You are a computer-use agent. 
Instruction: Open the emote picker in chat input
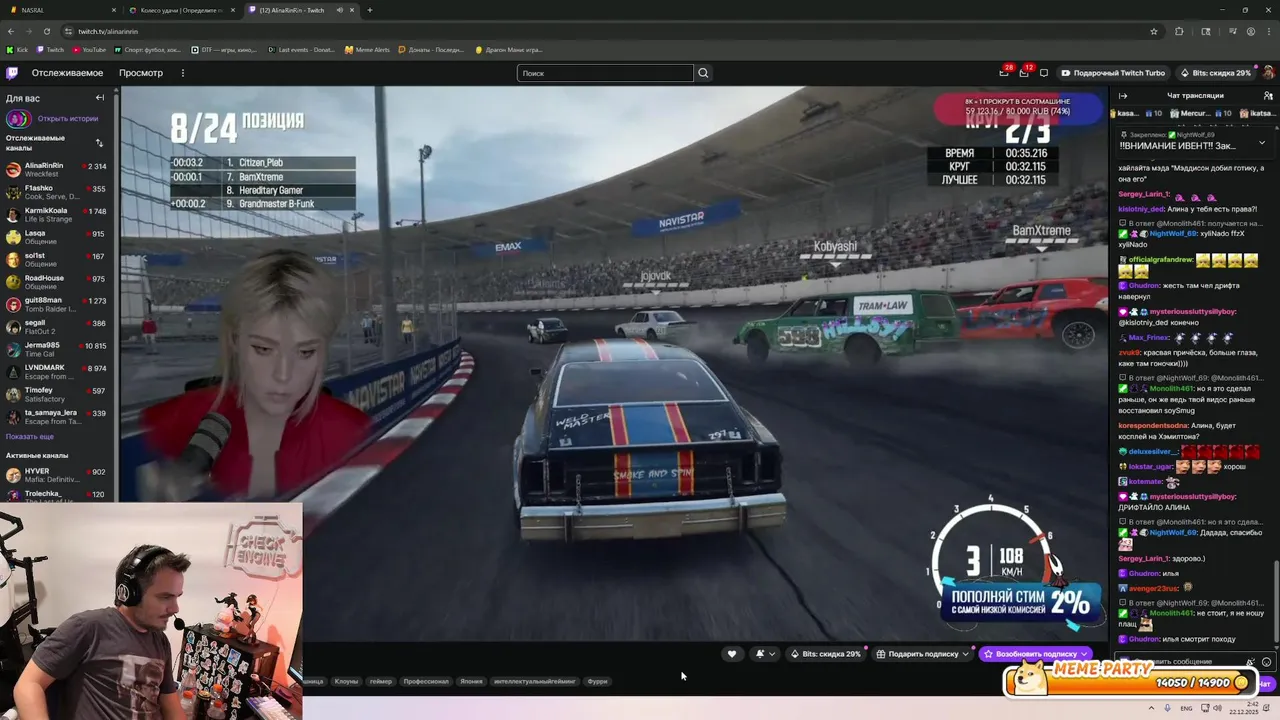(1267, 662)
